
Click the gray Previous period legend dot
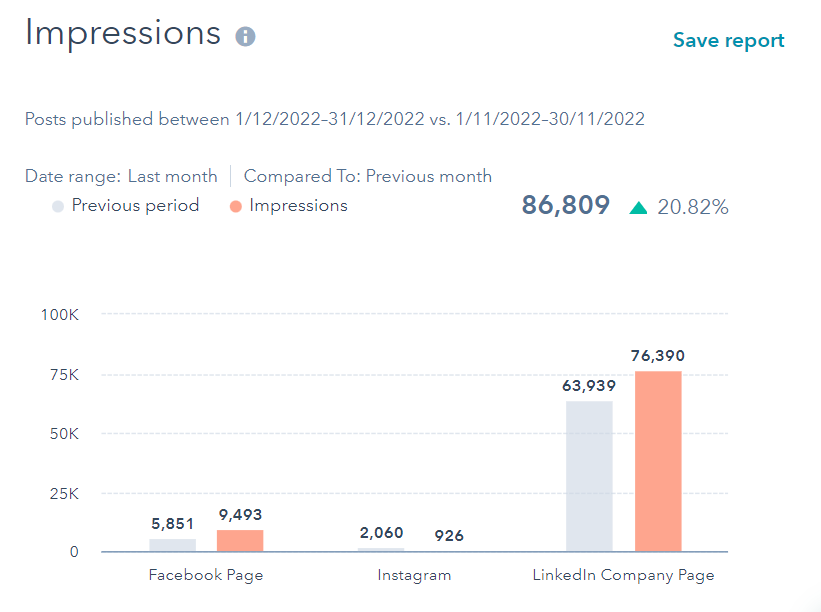[57, 206]
